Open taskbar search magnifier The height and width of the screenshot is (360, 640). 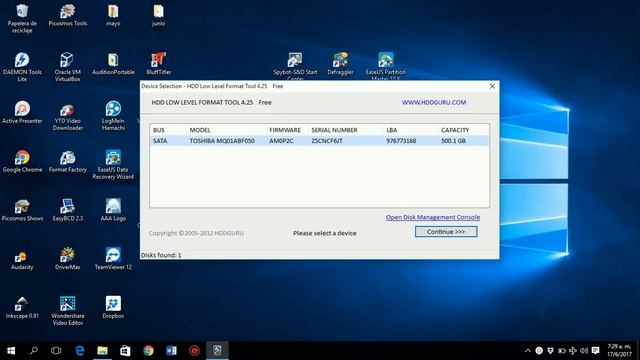[x=34, y=351]
